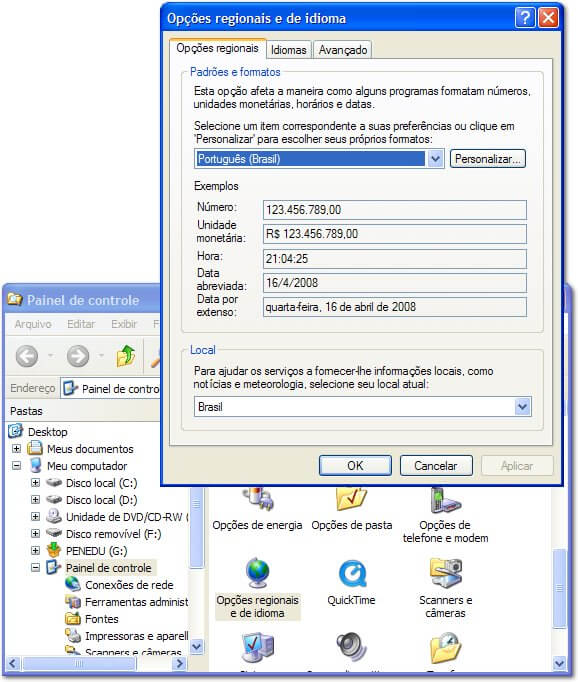The width and height of the screenshot is (578, 682).
Task: Click the folder tree scroll left arrow
Action: coord(12,664)
